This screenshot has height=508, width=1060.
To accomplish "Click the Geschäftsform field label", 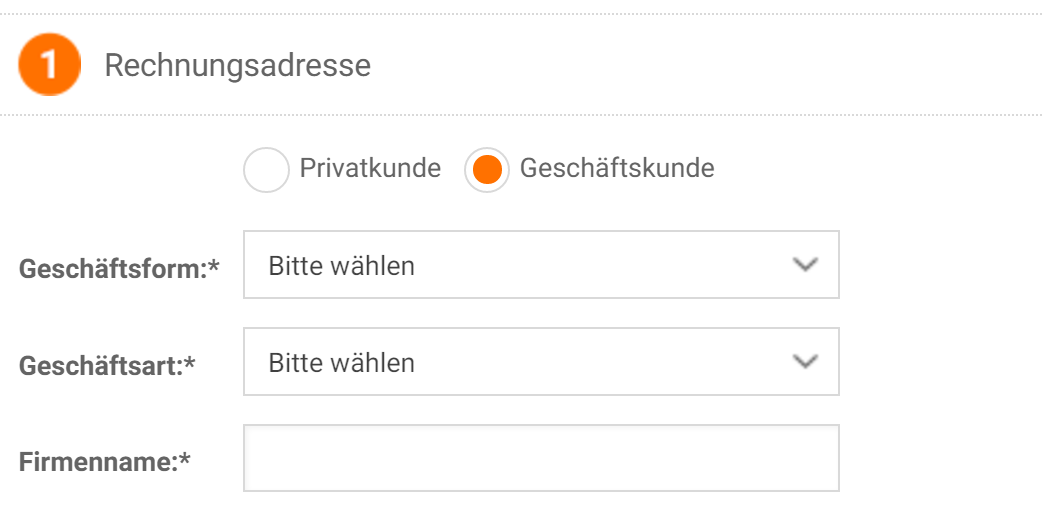I will (x=120, y=269).
